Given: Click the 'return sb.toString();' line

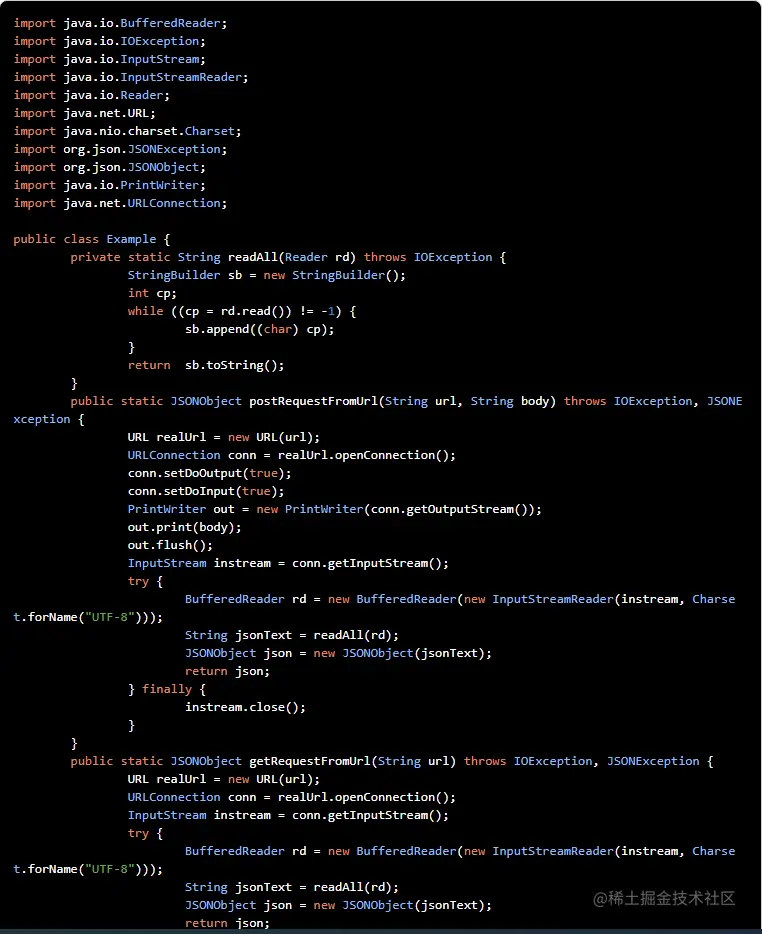Looking at the screenshot, I should click(206, 365).
